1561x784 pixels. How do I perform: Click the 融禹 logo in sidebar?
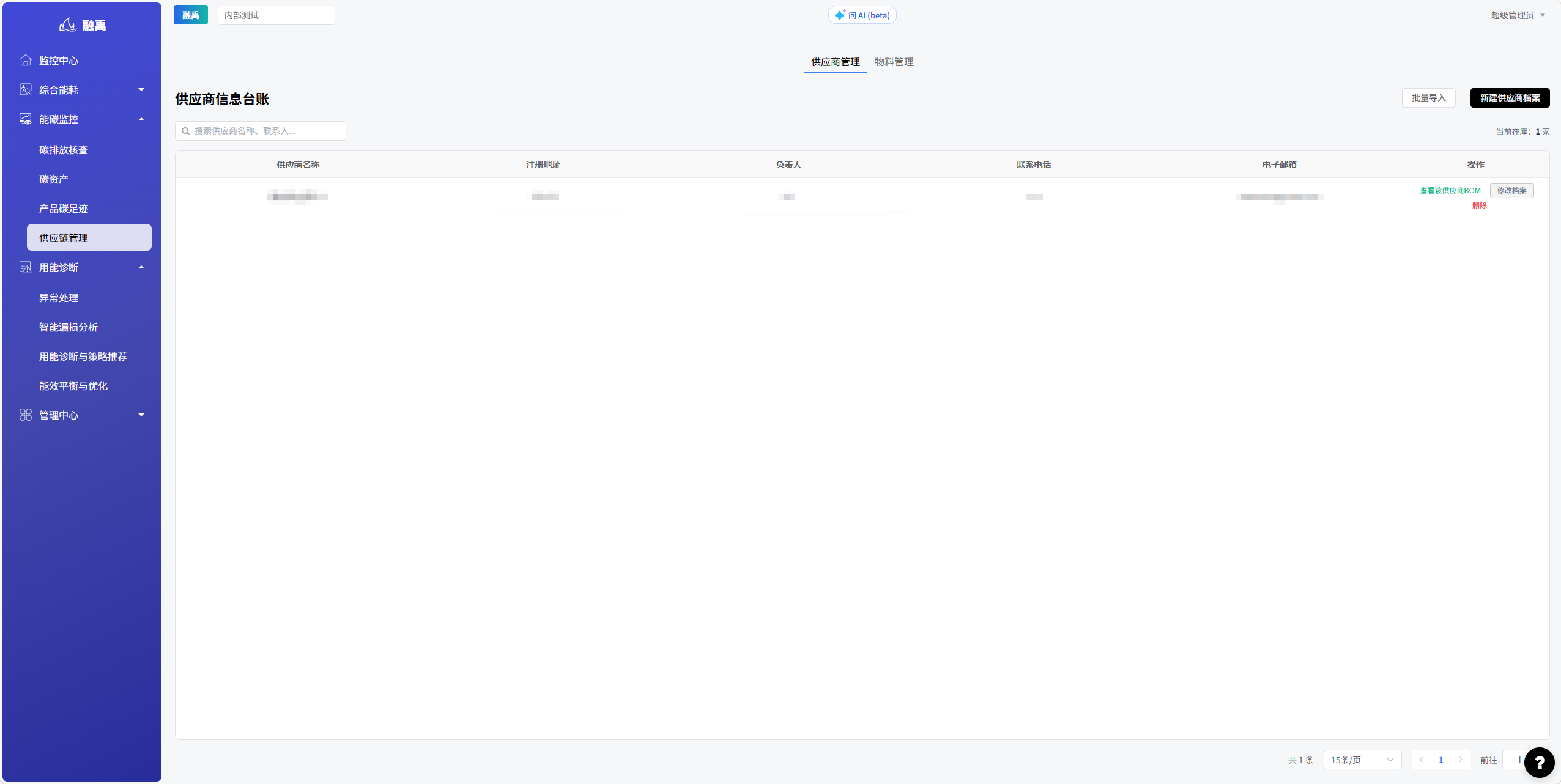pyautogui.click(x=82, y=25)
